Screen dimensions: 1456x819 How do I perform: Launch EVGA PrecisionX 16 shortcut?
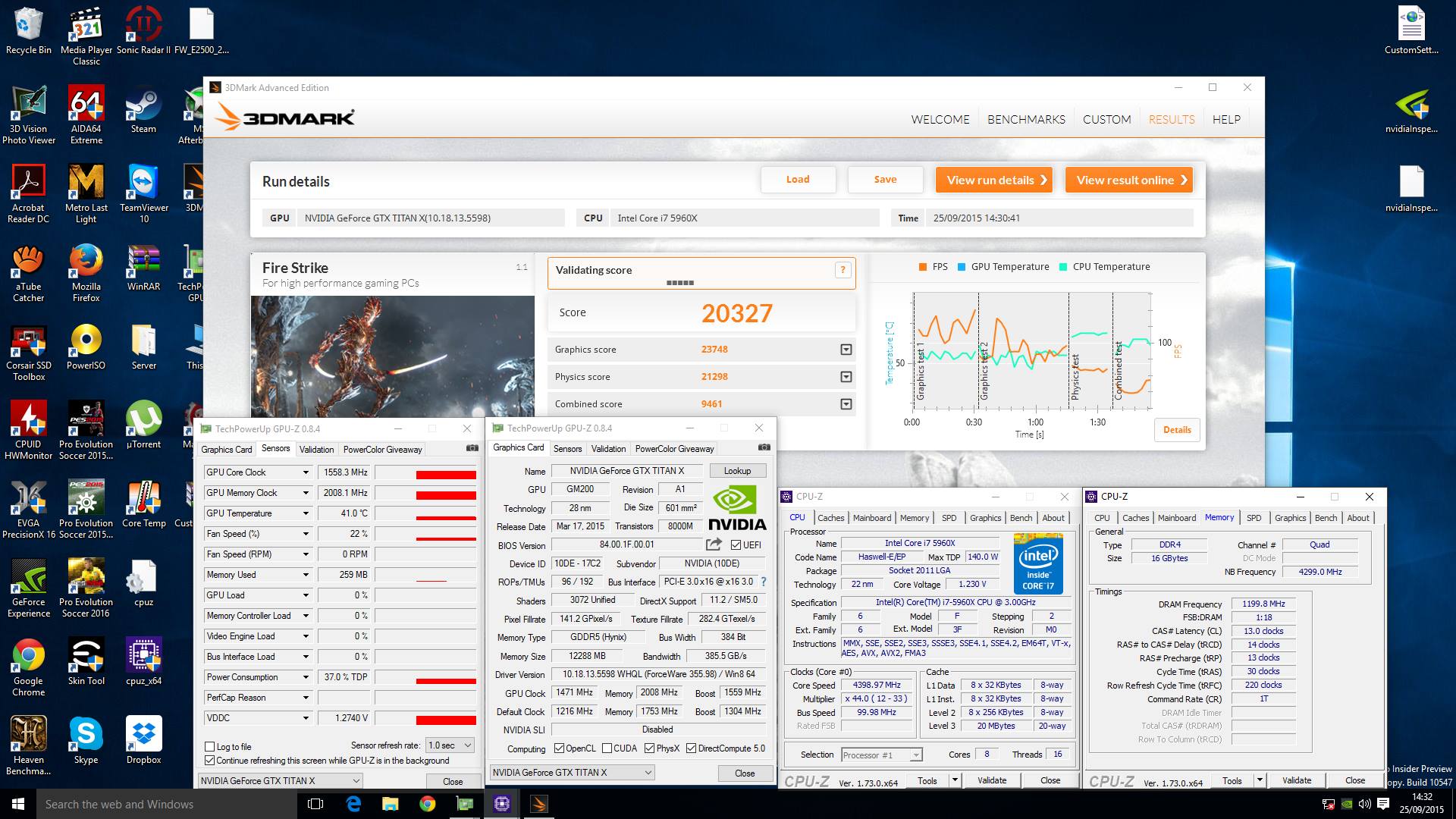click(x=28, y=510)
